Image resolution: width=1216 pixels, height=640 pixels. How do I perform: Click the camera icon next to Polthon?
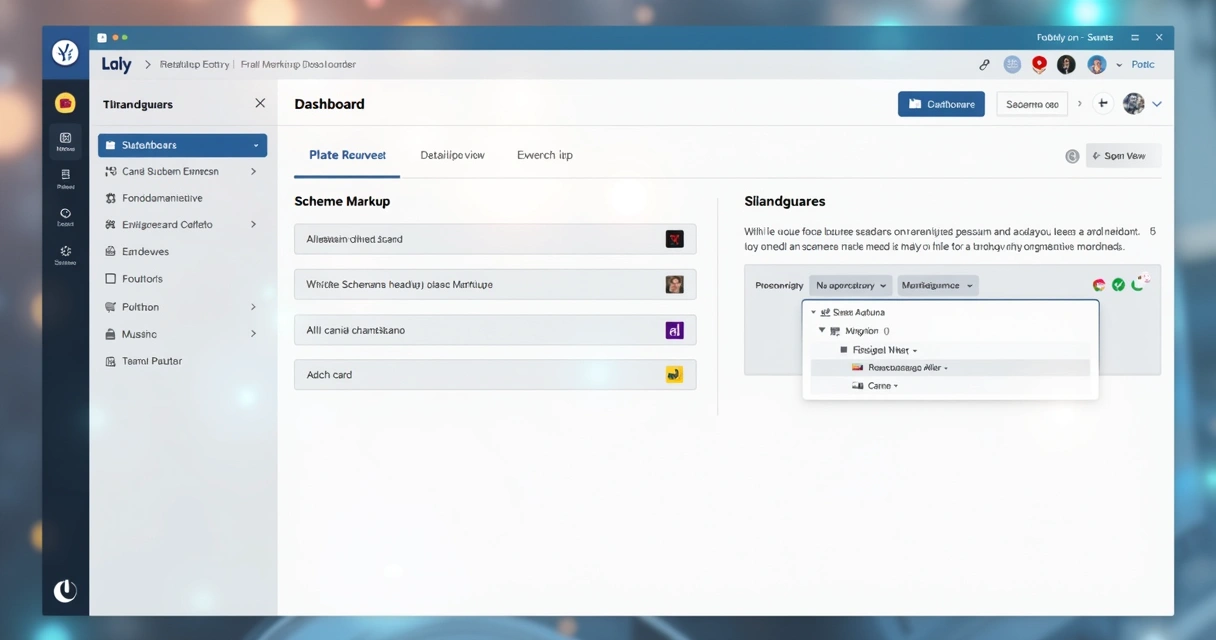(x=110, y=306)
